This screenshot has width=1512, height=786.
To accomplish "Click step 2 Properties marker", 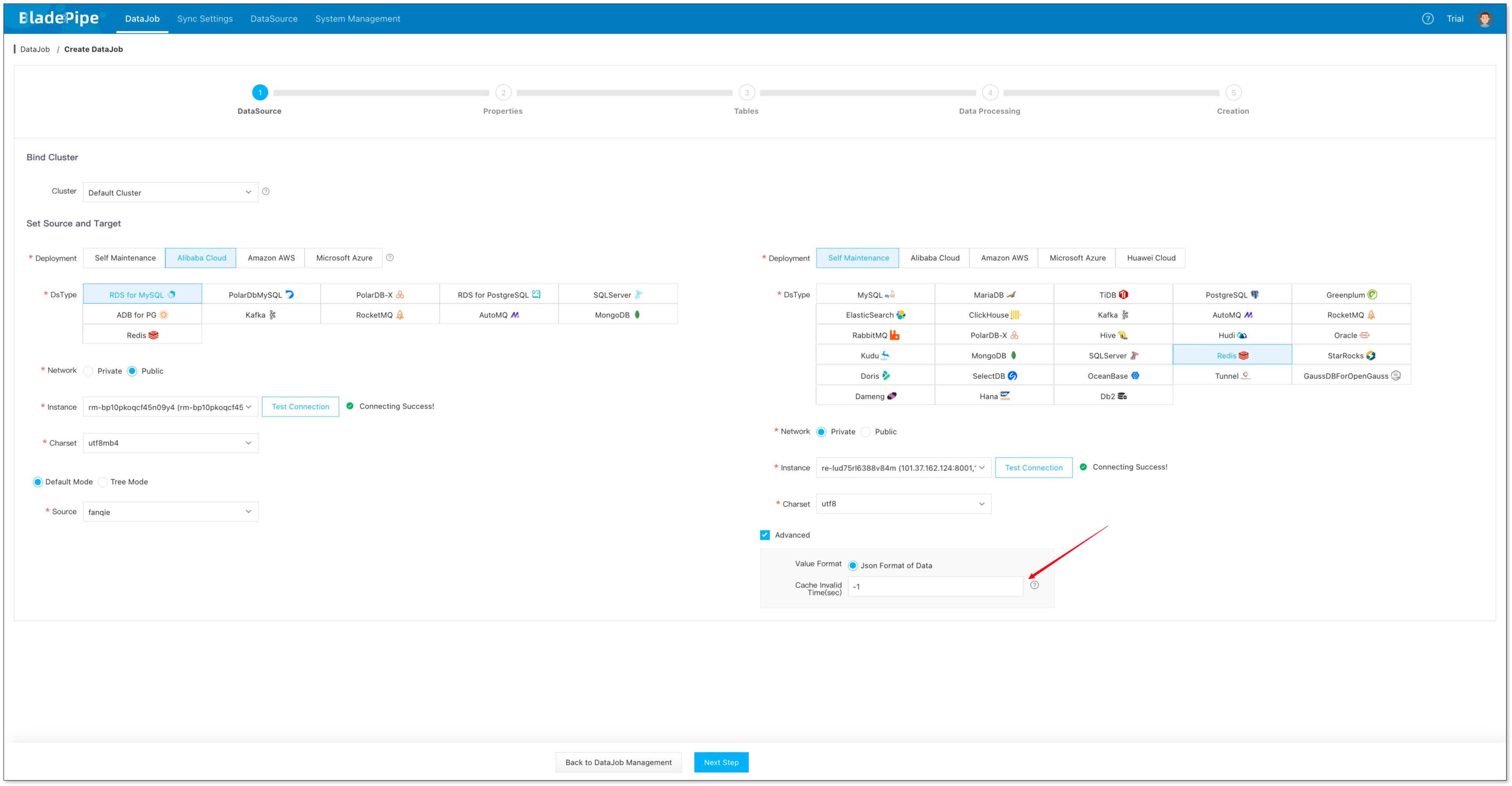I will pyautogui.click(x=503, y=93).
